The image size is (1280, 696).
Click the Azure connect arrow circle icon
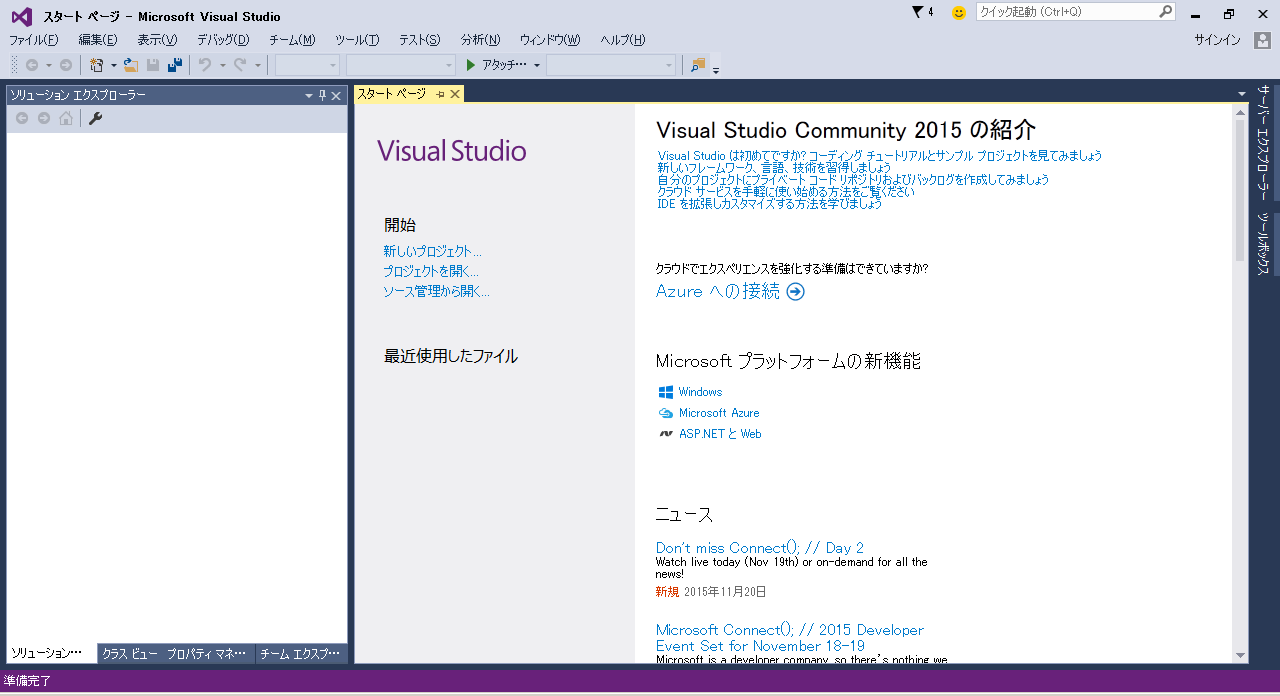[795, 292]
